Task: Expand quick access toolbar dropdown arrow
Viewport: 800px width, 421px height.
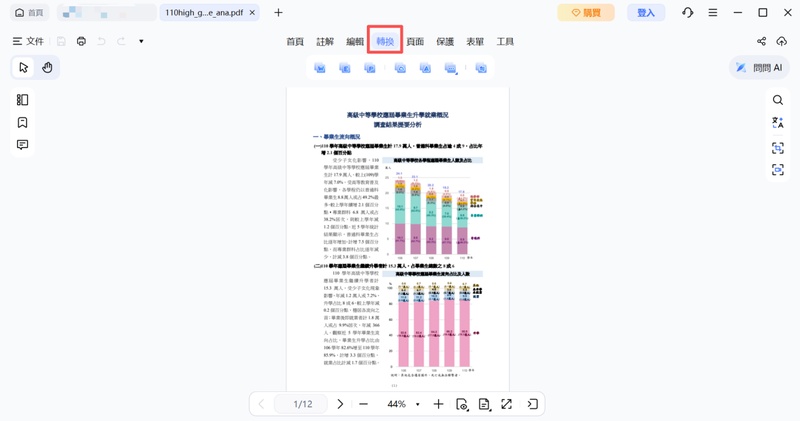Action: (x=141, y=41)
